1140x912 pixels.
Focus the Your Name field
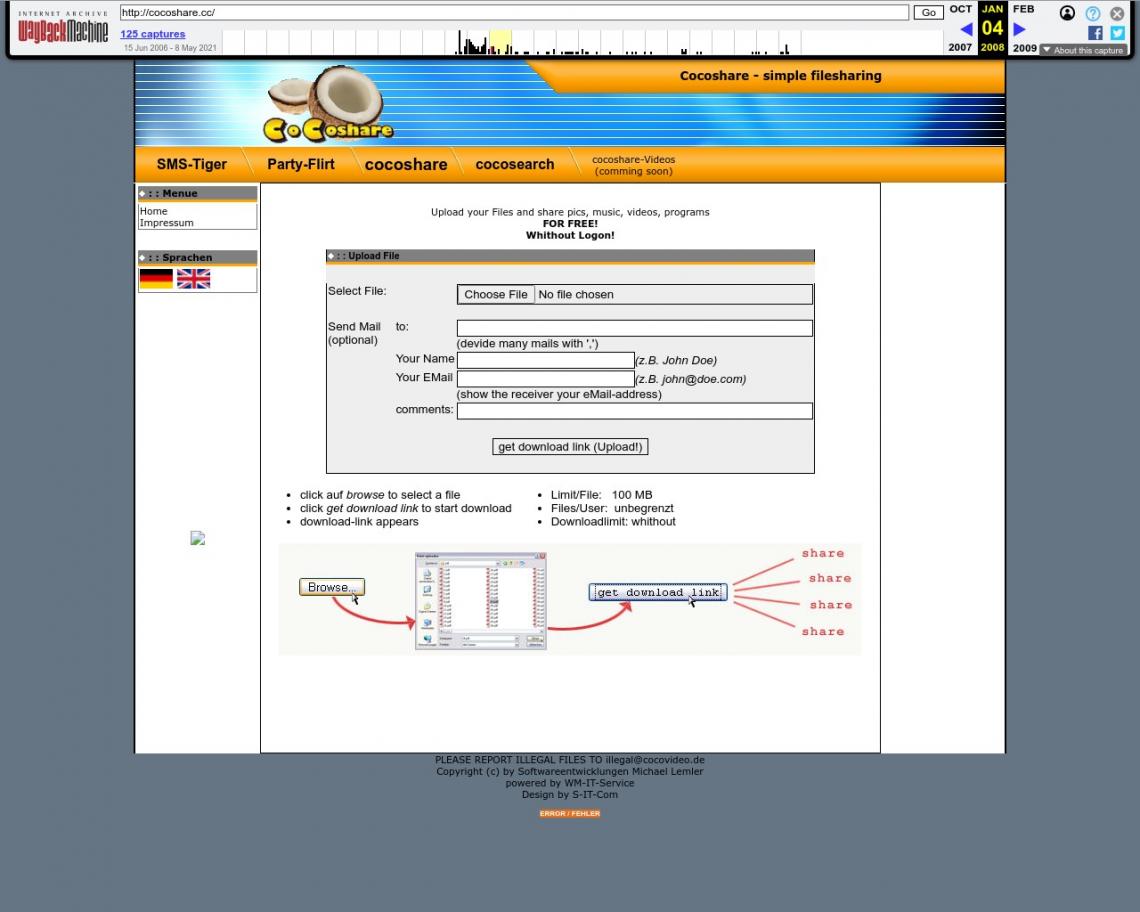point(546,360)
